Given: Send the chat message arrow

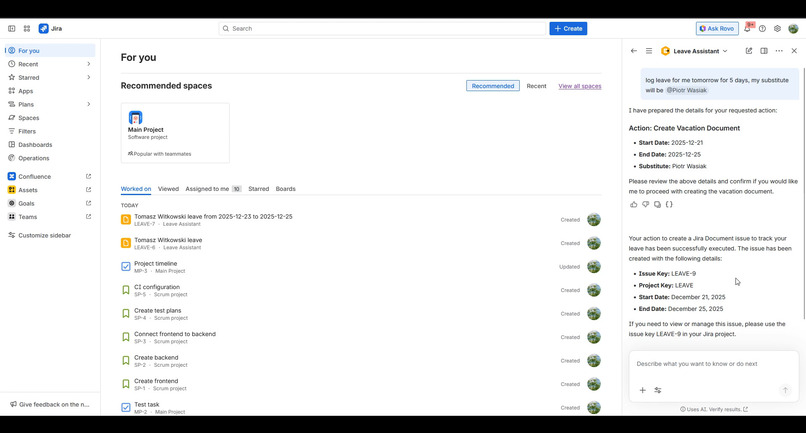Looking at the screenshot, I should [x=785, y=390].
